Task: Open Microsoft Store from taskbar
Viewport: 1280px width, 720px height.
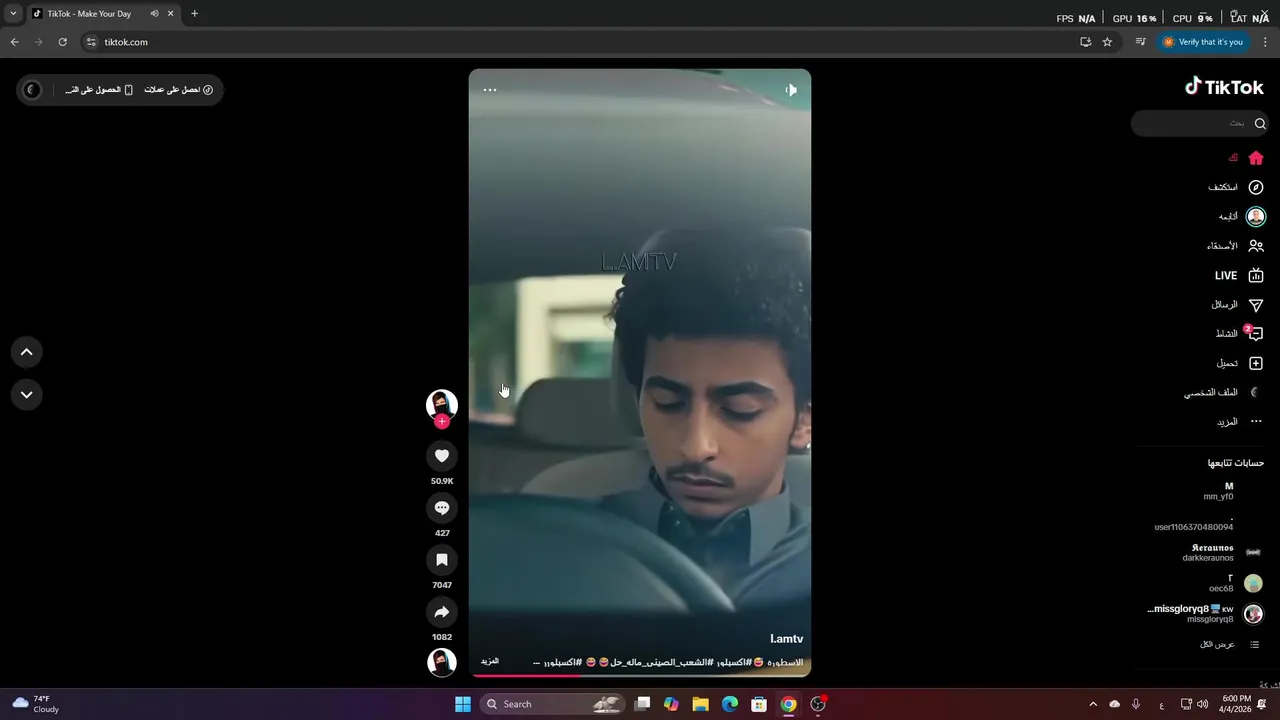Action: click(x=759, y=704)
